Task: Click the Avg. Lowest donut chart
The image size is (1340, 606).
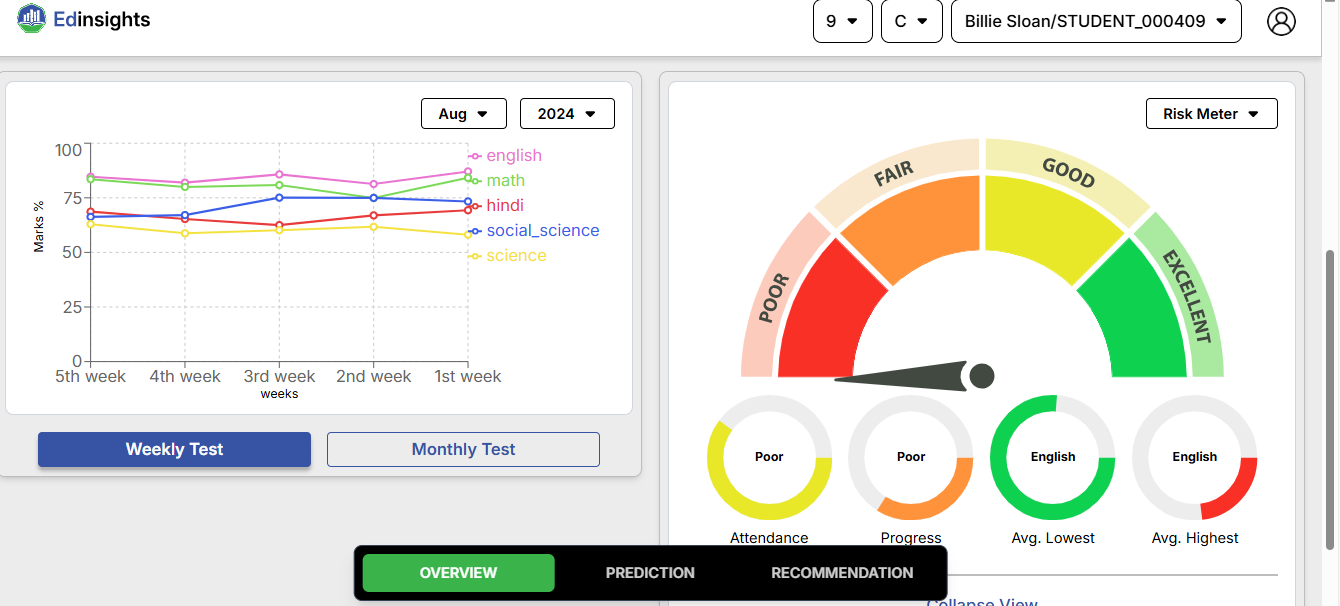Action: point(1052,458)
